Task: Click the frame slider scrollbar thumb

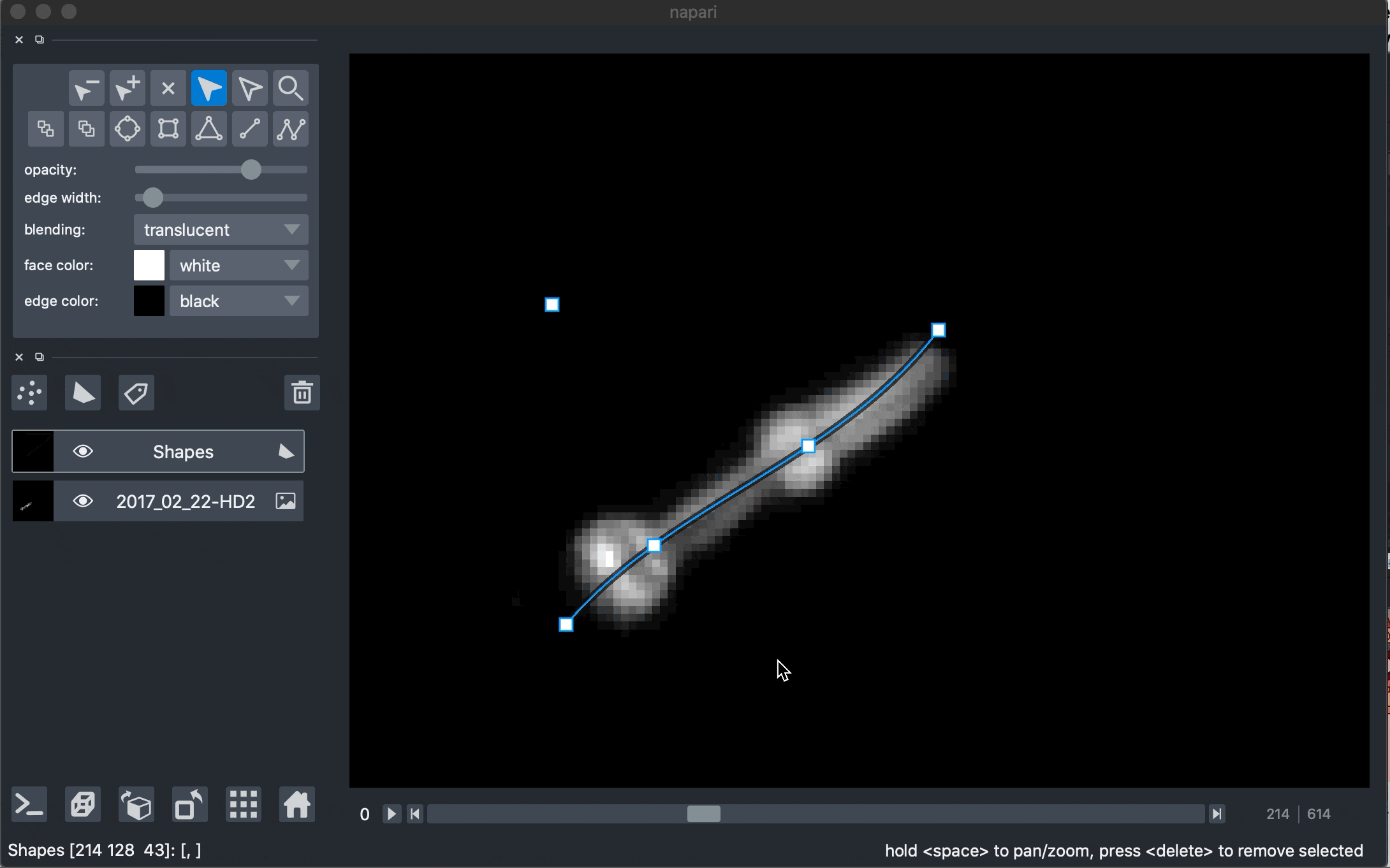Action: pyautogui.click(x=704, y=814)
